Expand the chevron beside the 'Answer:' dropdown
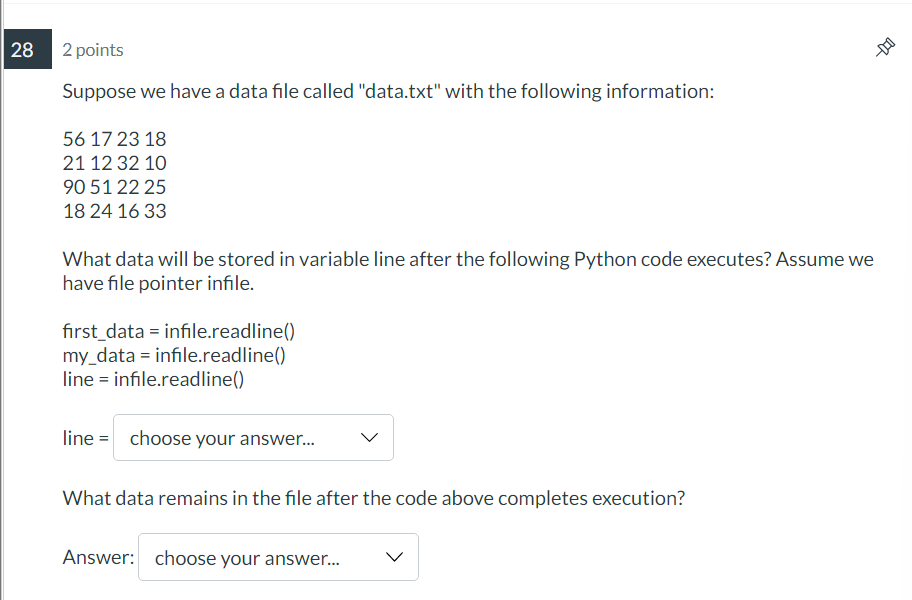 tap(394, 557)
